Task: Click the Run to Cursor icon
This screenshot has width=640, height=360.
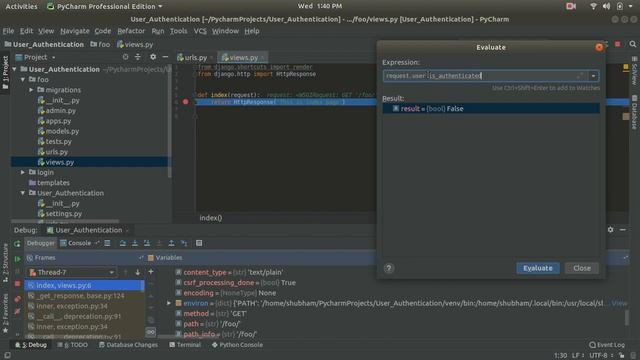Action: click(184, 243)
